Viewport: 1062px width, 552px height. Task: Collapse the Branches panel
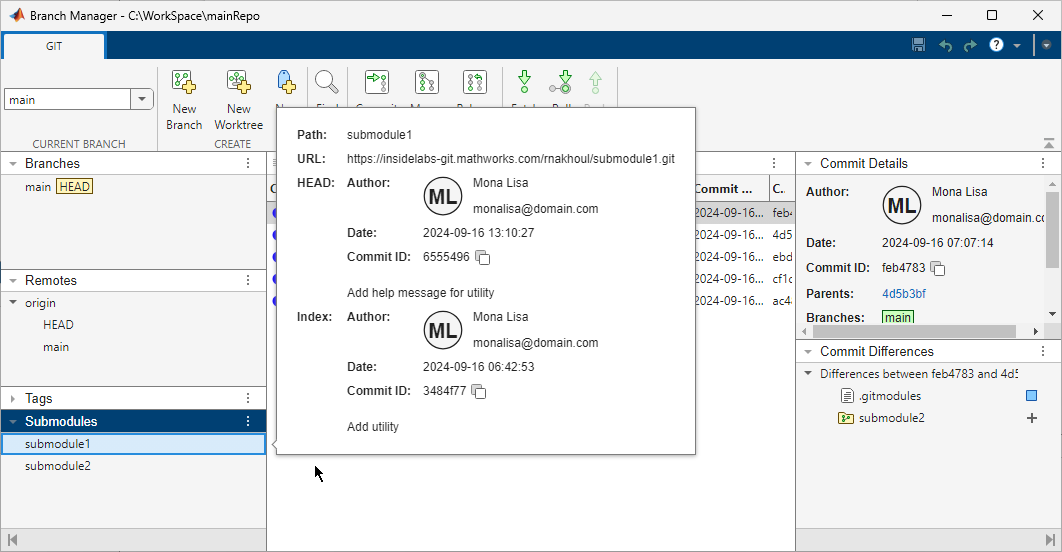coord(11,164)
